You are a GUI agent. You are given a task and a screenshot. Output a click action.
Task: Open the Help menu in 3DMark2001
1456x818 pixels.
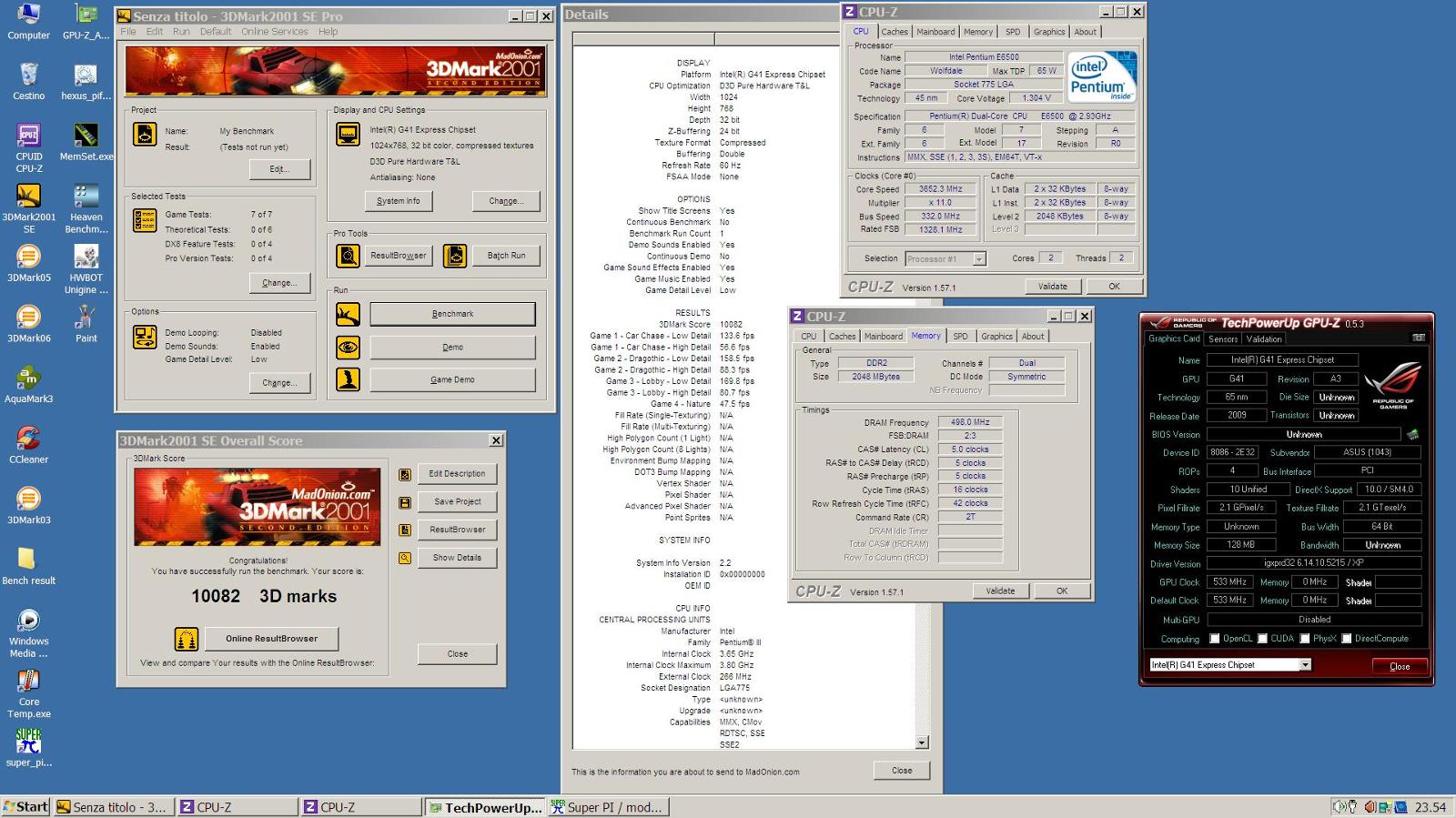click(x=328, y=31)
